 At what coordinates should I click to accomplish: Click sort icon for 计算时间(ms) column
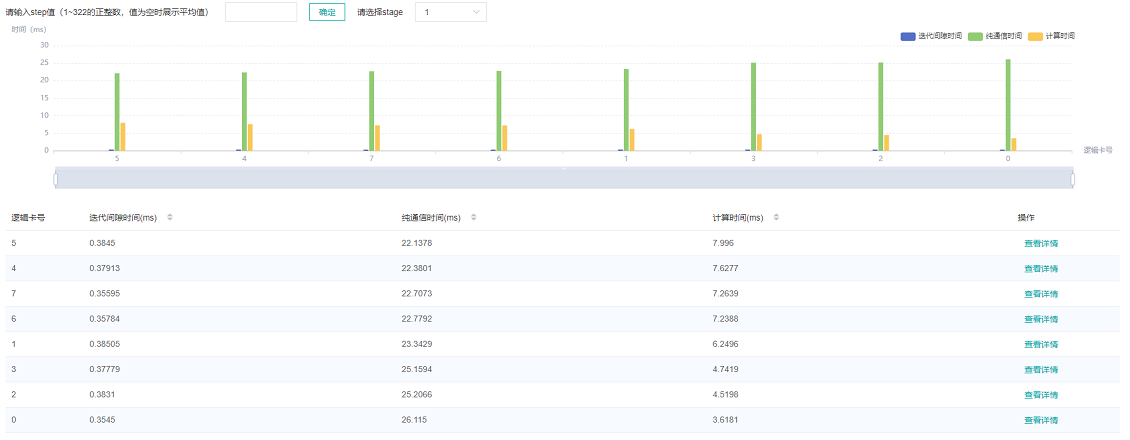tap(777, 217)
